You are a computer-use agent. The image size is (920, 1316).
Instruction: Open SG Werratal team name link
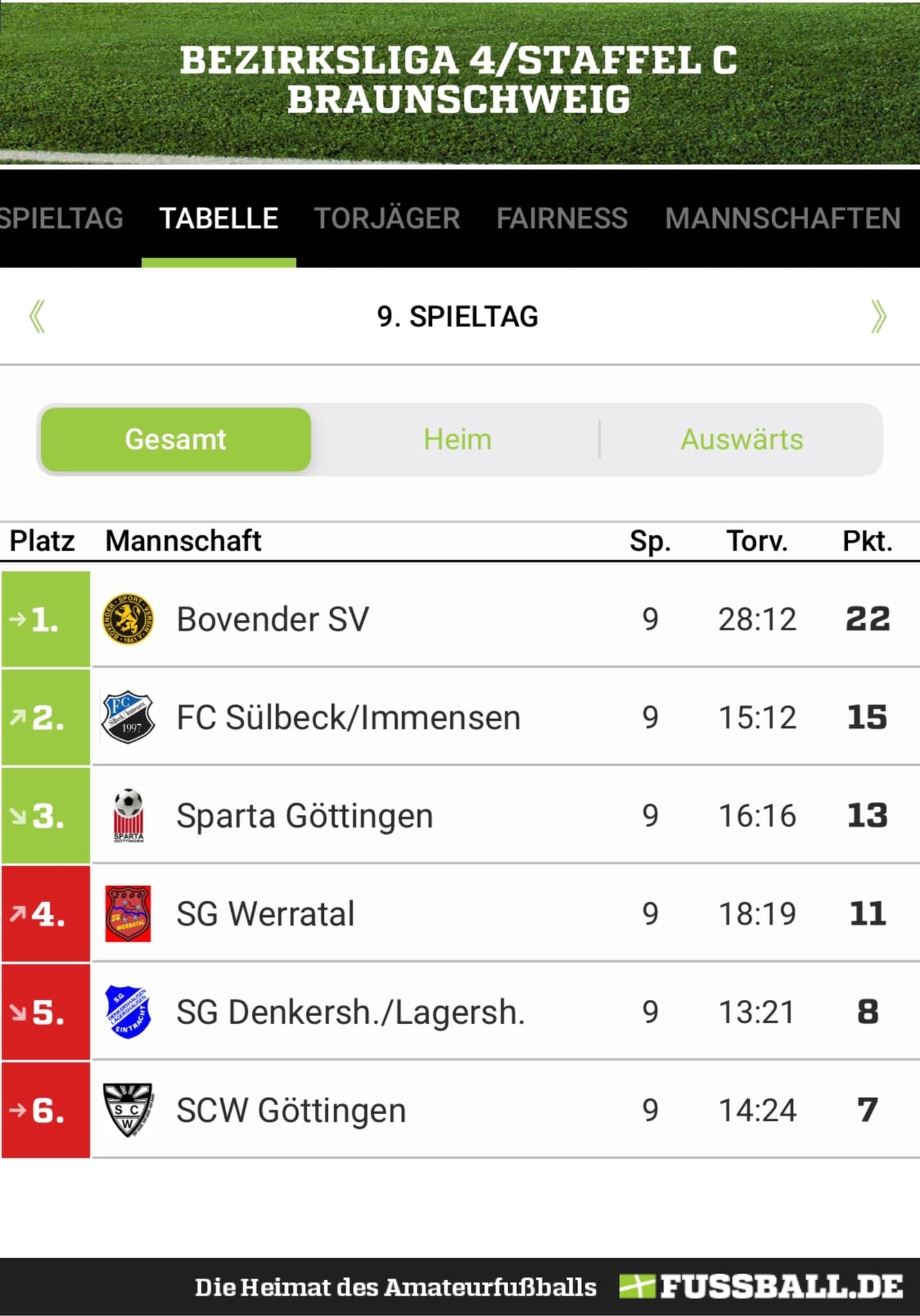click(x=265, y=914)
